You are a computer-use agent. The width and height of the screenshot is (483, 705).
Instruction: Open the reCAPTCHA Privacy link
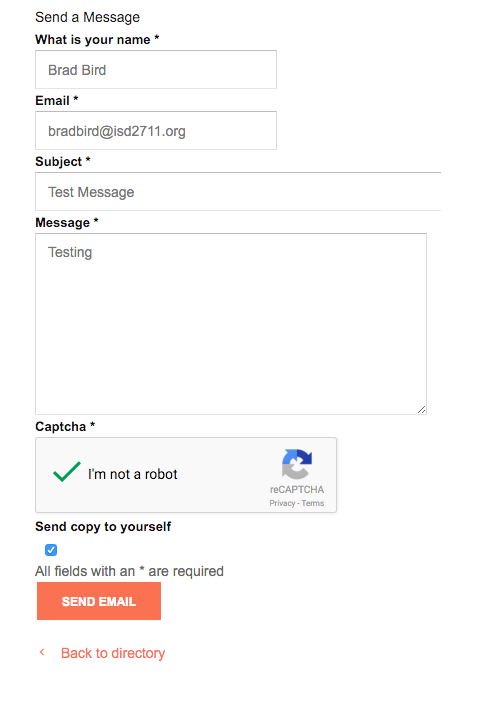pos(282,503)
